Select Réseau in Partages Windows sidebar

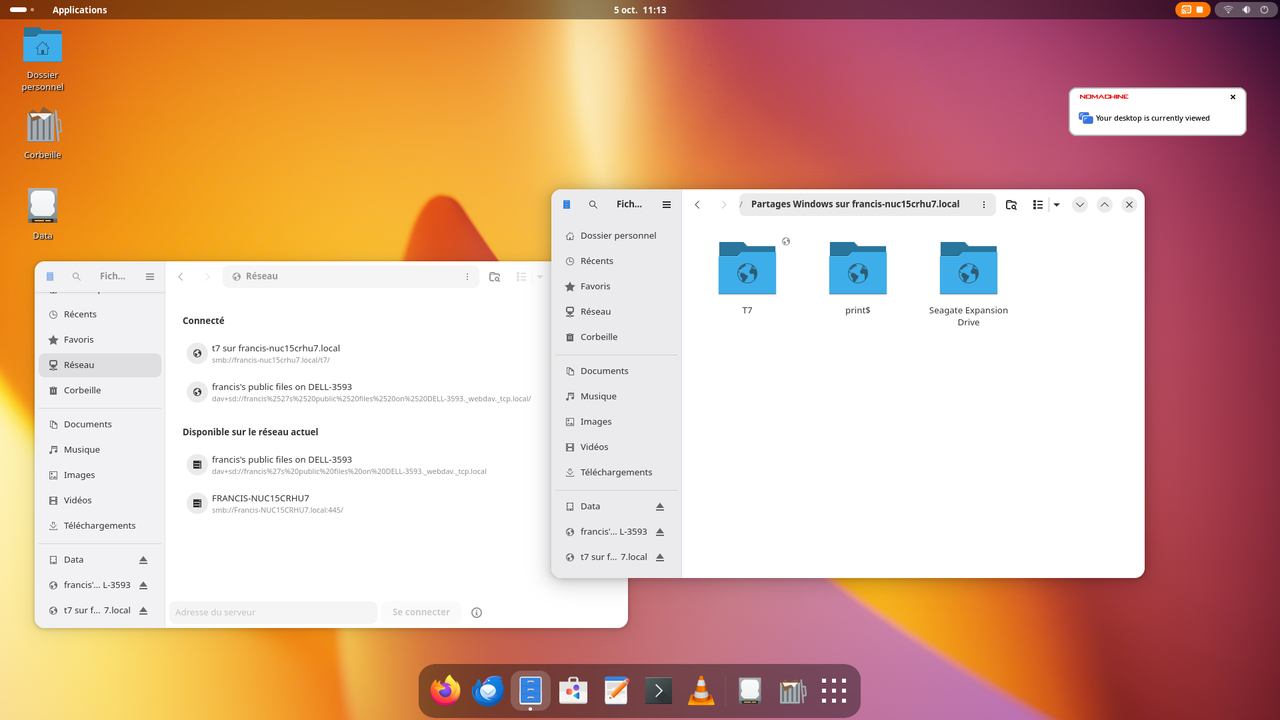[x=616, y=311]
